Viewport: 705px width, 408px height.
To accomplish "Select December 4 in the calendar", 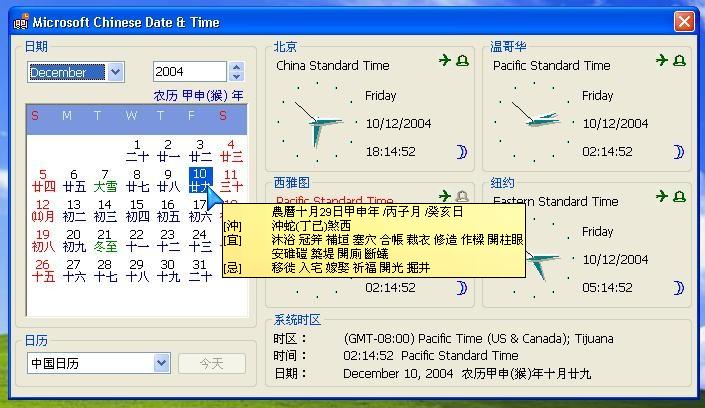I will (231, 151).
